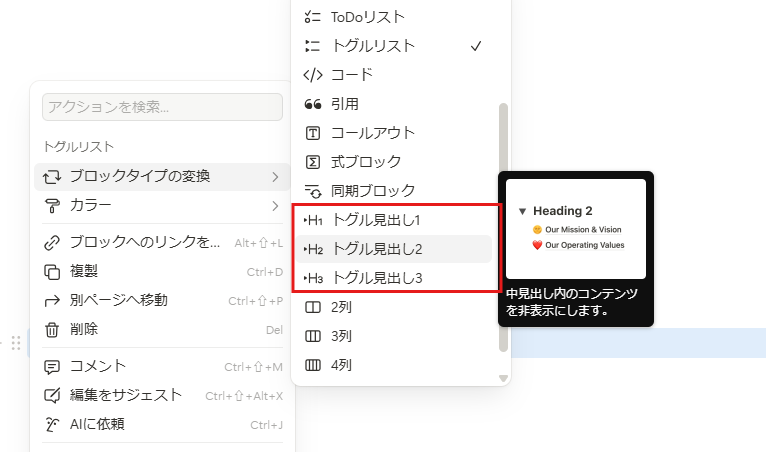Choose AIに依頼 menu entry

pos(162,424)
